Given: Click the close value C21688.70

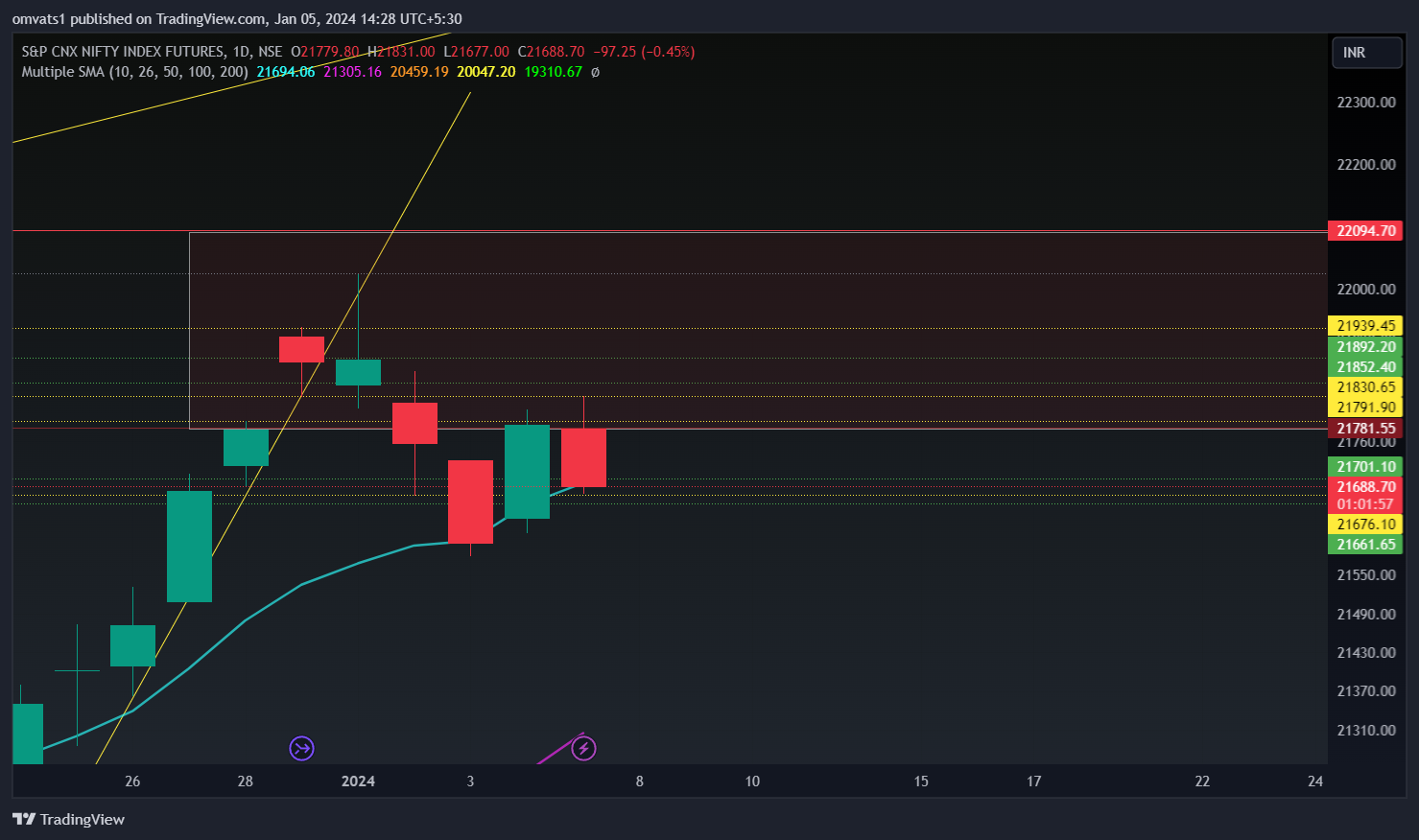Looking at the screenshot, I should coord(551,52).
